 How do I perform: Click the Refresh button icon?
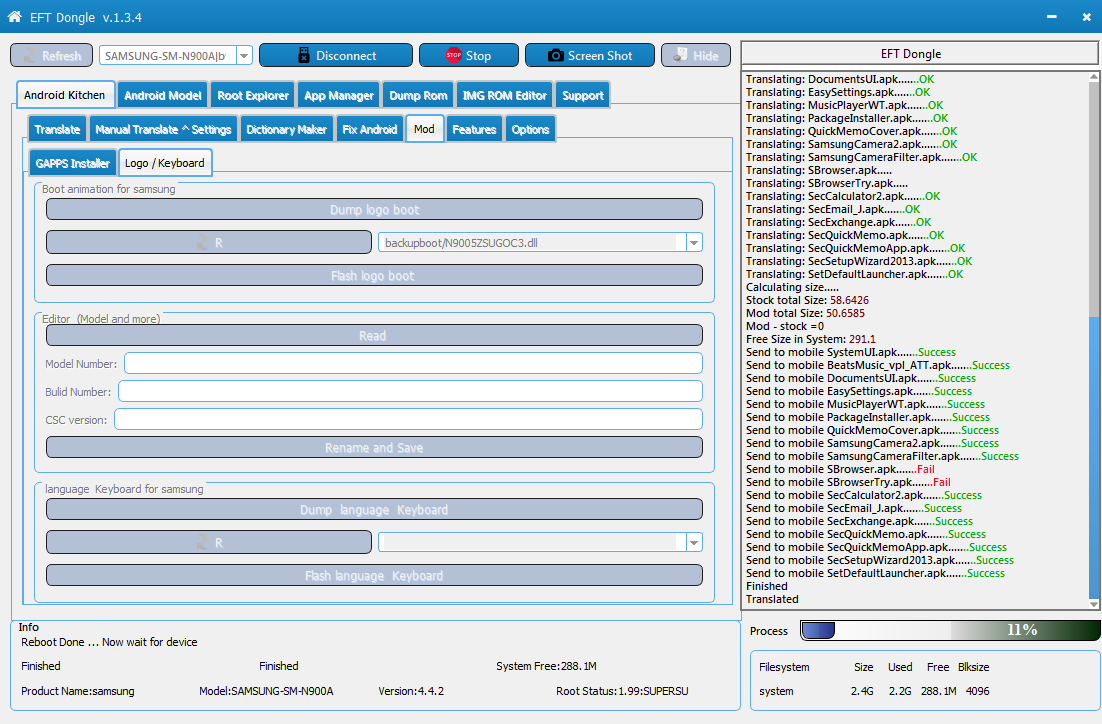(x=31, y=56)
